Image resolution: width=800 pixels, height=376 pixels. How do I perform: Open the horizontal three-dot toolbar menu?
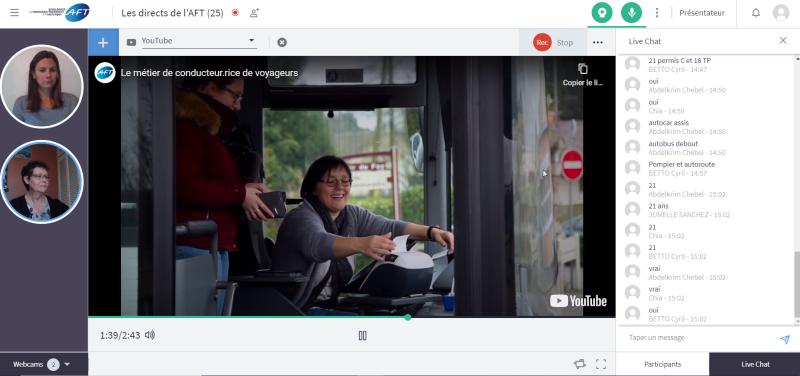point(598,42)
